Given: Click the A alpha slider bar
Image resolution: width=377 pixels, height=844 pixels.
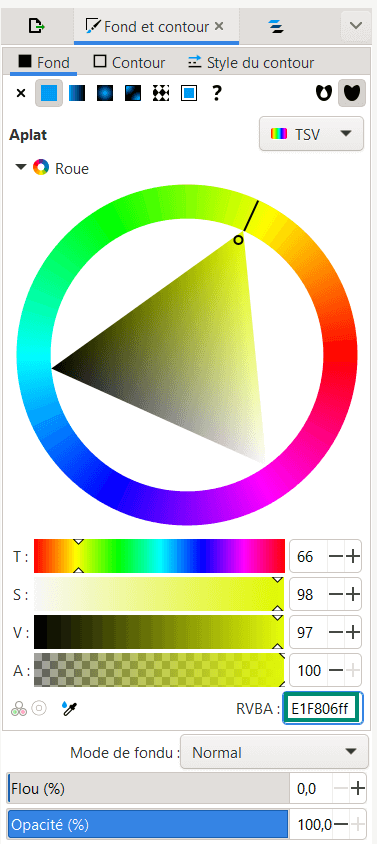Looking at the screenshot, I should (159, 670).
